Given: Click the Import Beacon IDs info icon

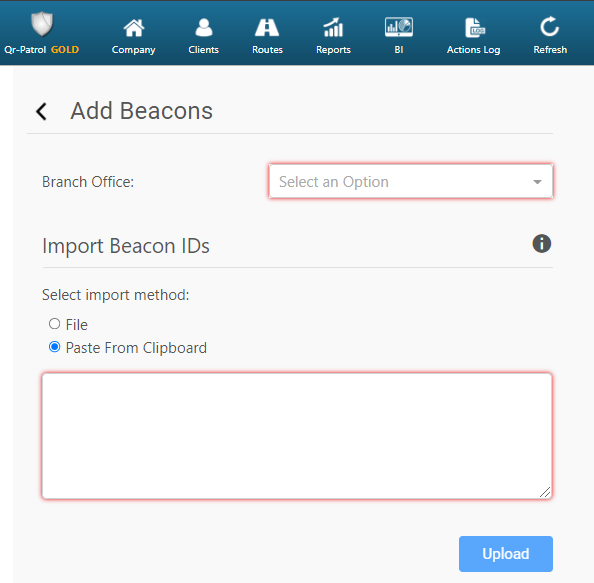Looking at the screenshot, I should [x=542, y=244].
